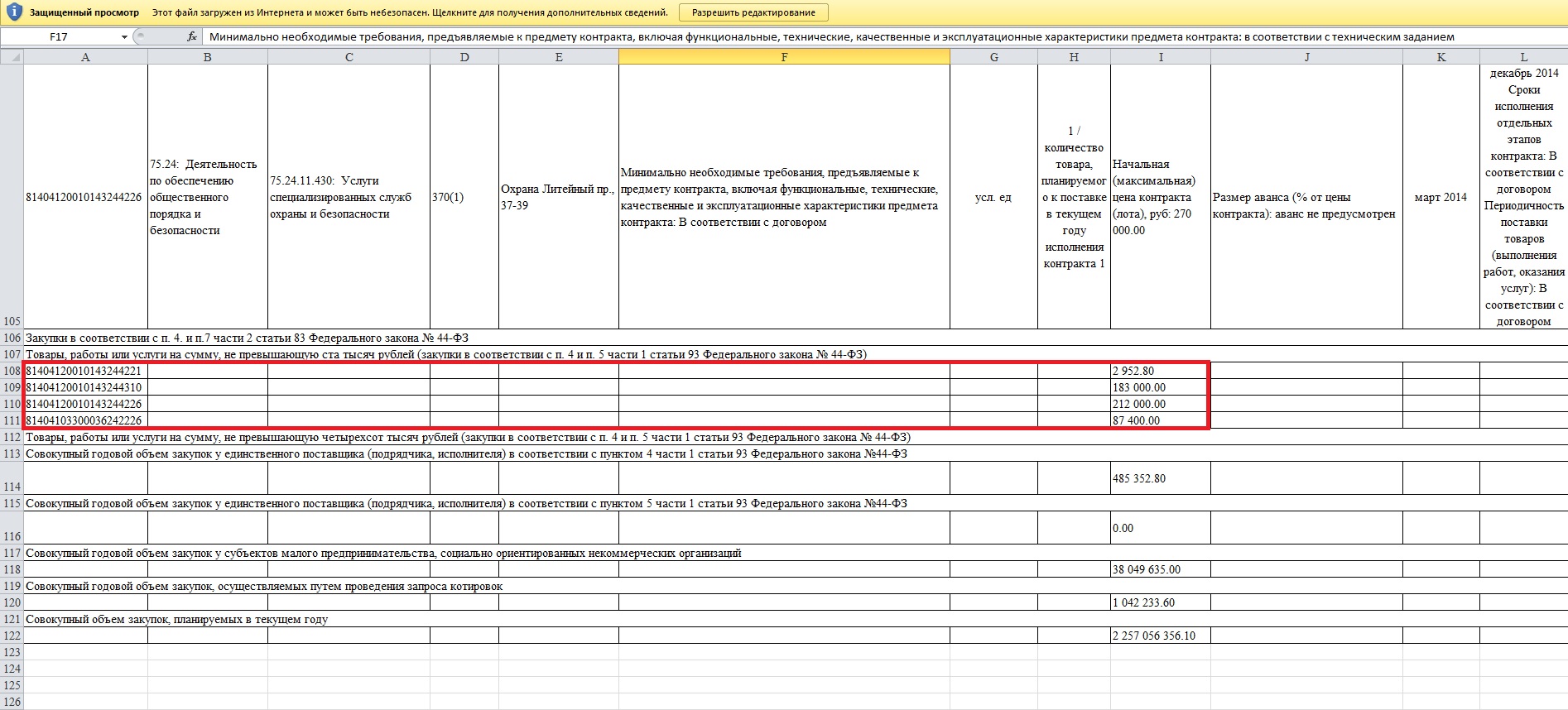
Task: Click the Select All corner triangle
Action: 12,57
